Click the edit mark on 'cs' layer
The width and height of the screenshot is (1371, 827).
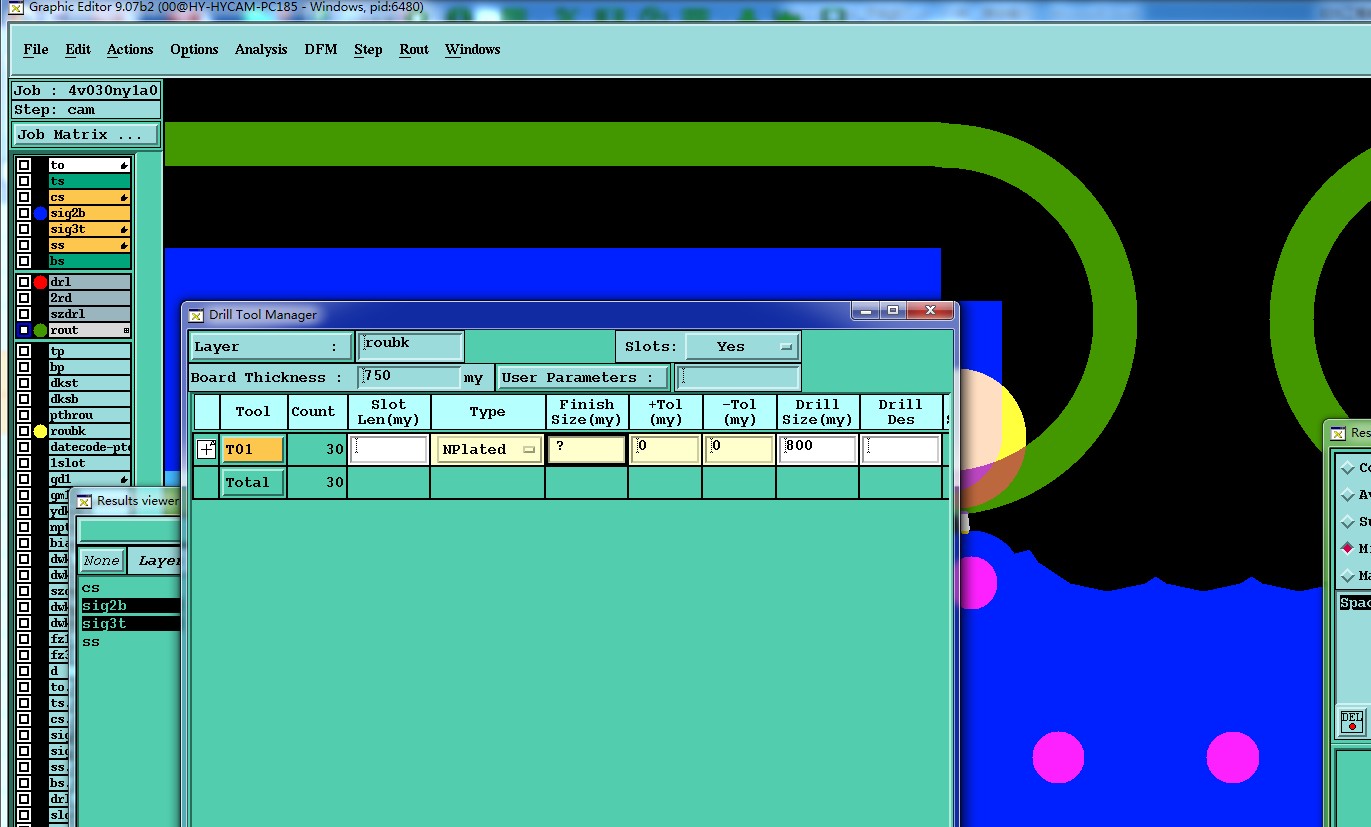(124, 197)
